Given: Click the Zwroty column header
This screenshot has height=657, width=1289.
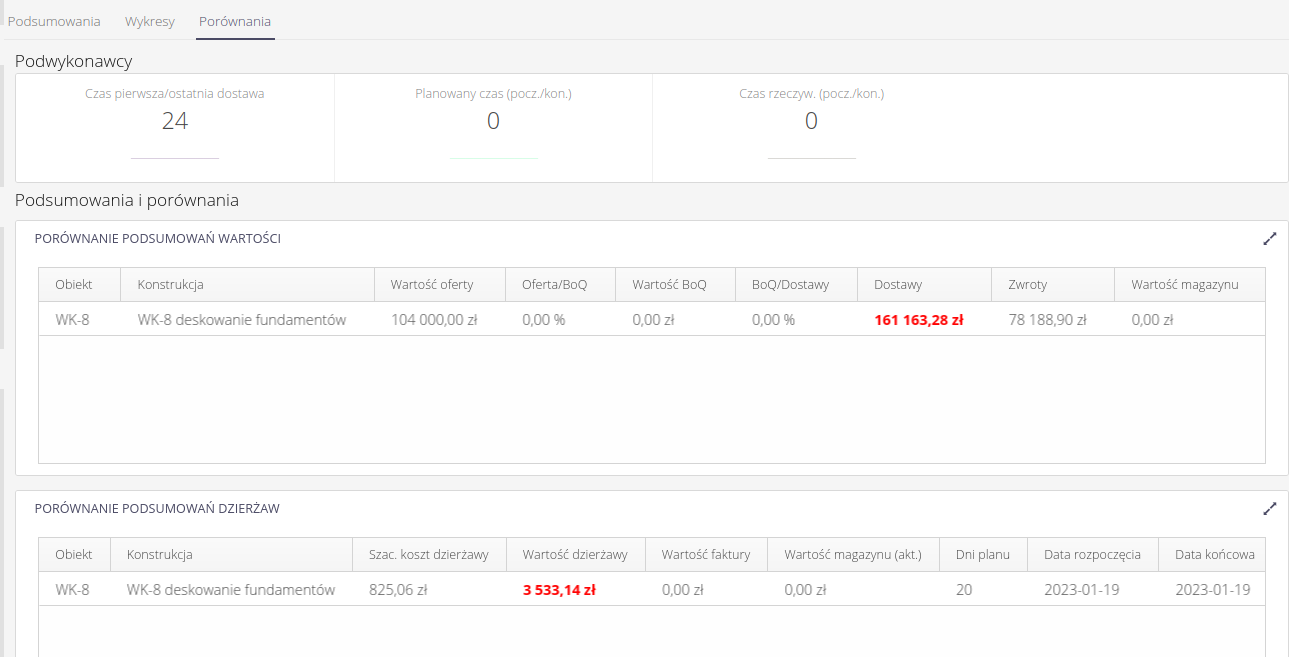Looking at the screenshot, I should tap(1027, 285).
